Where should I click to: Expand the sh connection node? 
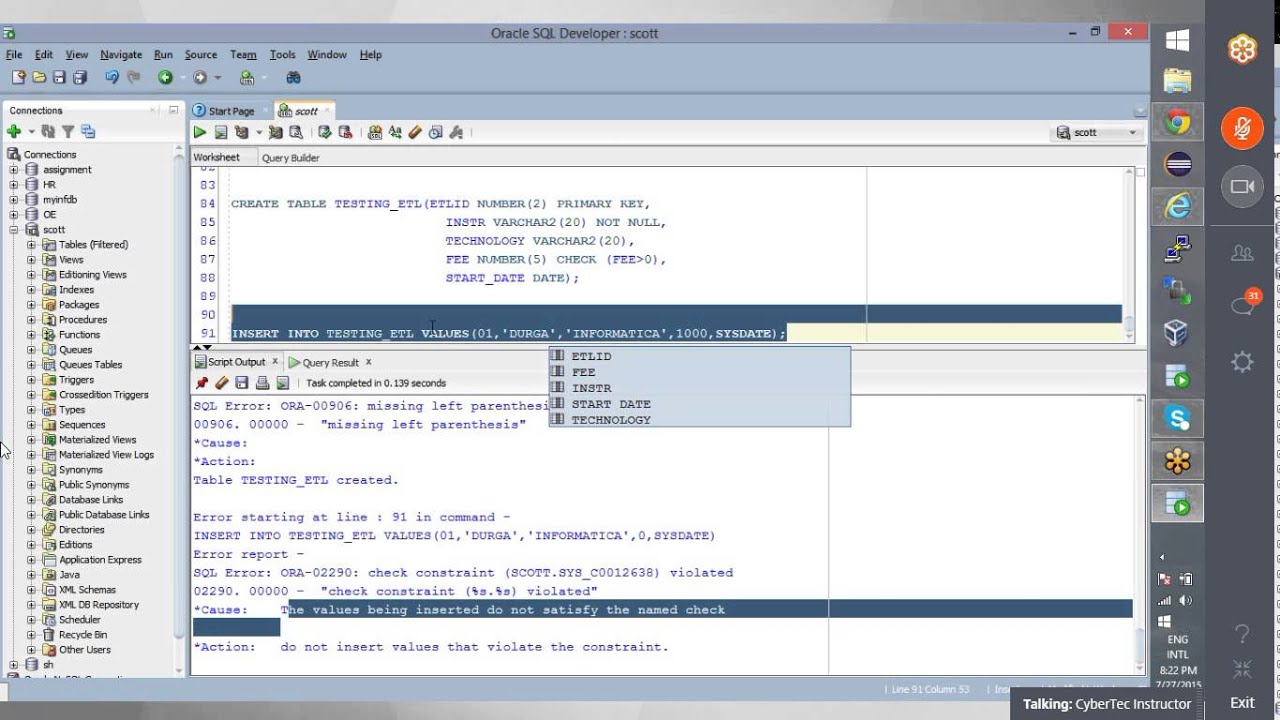[14, 665]
